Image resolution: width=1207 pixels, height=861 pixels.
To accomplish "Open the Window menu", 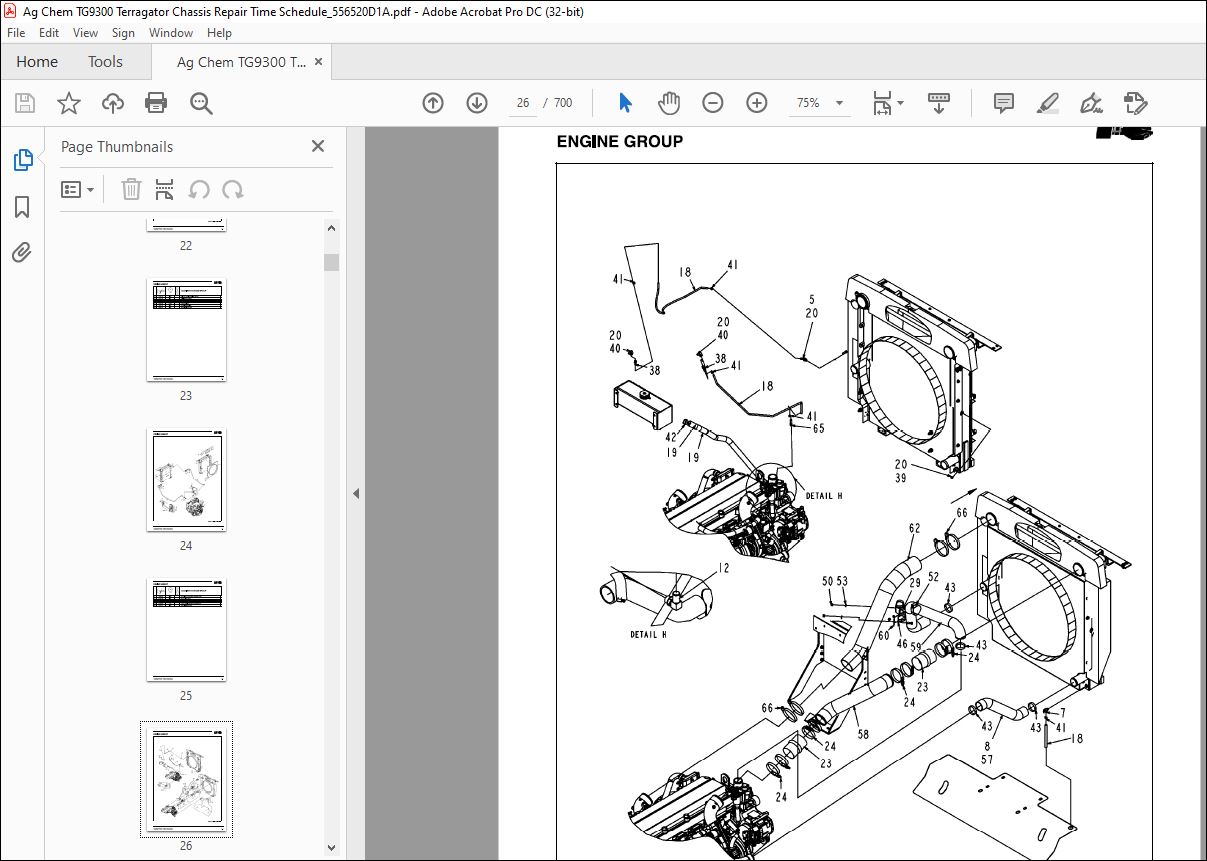I will coord(171,33).
